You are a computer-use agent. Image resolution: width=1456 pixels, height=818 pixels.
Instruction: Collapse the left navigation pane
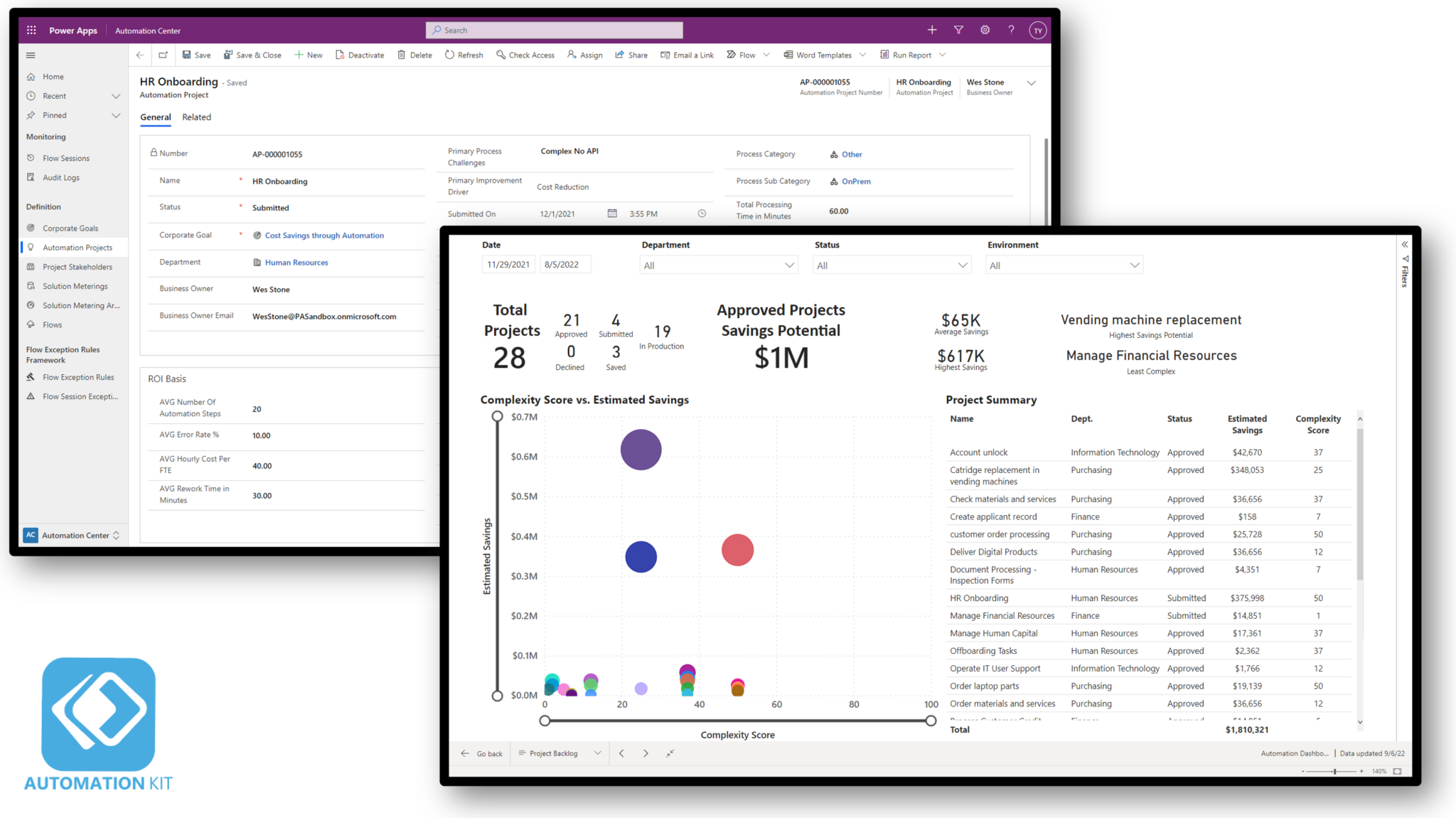(x=31, y=55)
